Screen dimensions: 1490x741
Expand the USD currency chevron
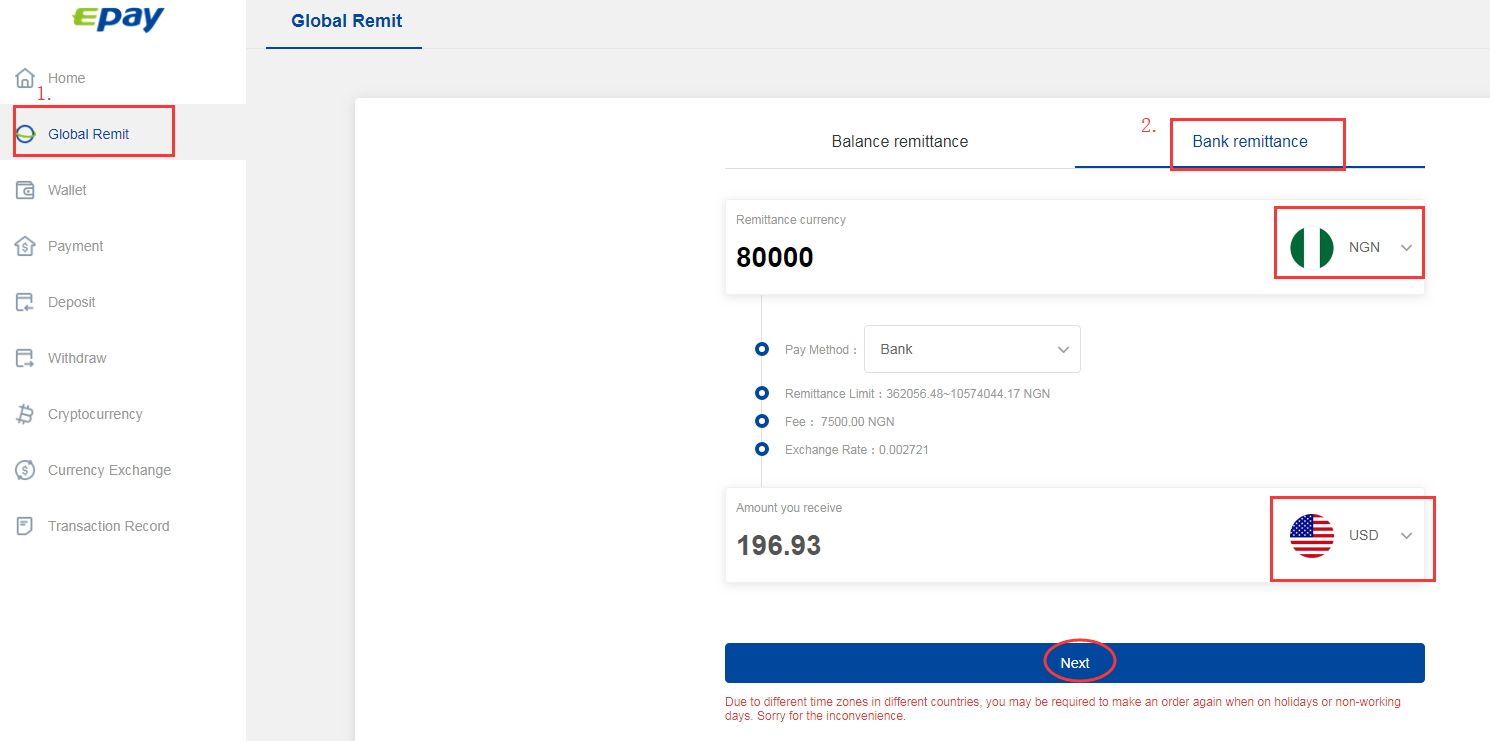click(x=1407, y=536)
